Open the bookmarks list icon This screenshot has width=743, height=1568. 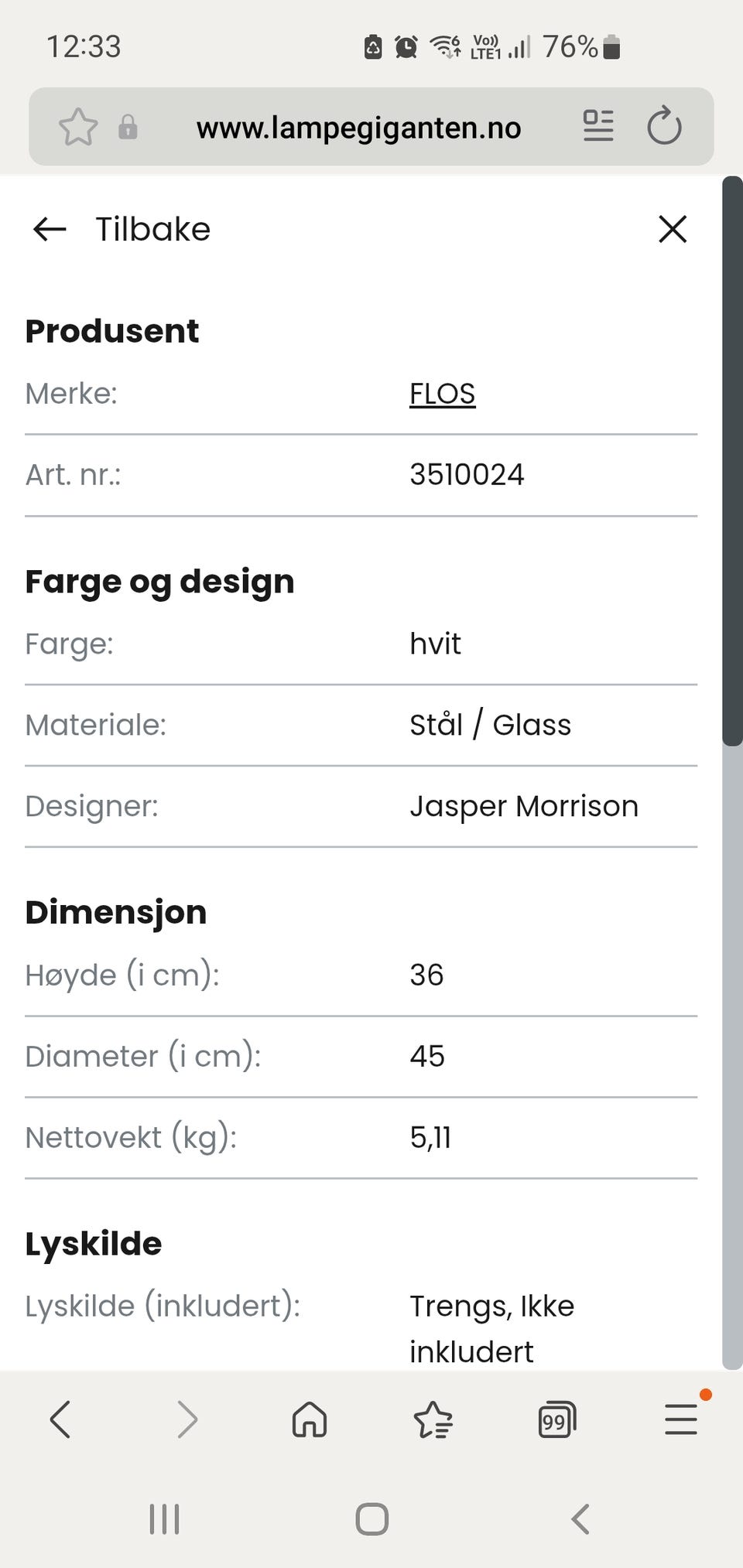point(433,1419)
